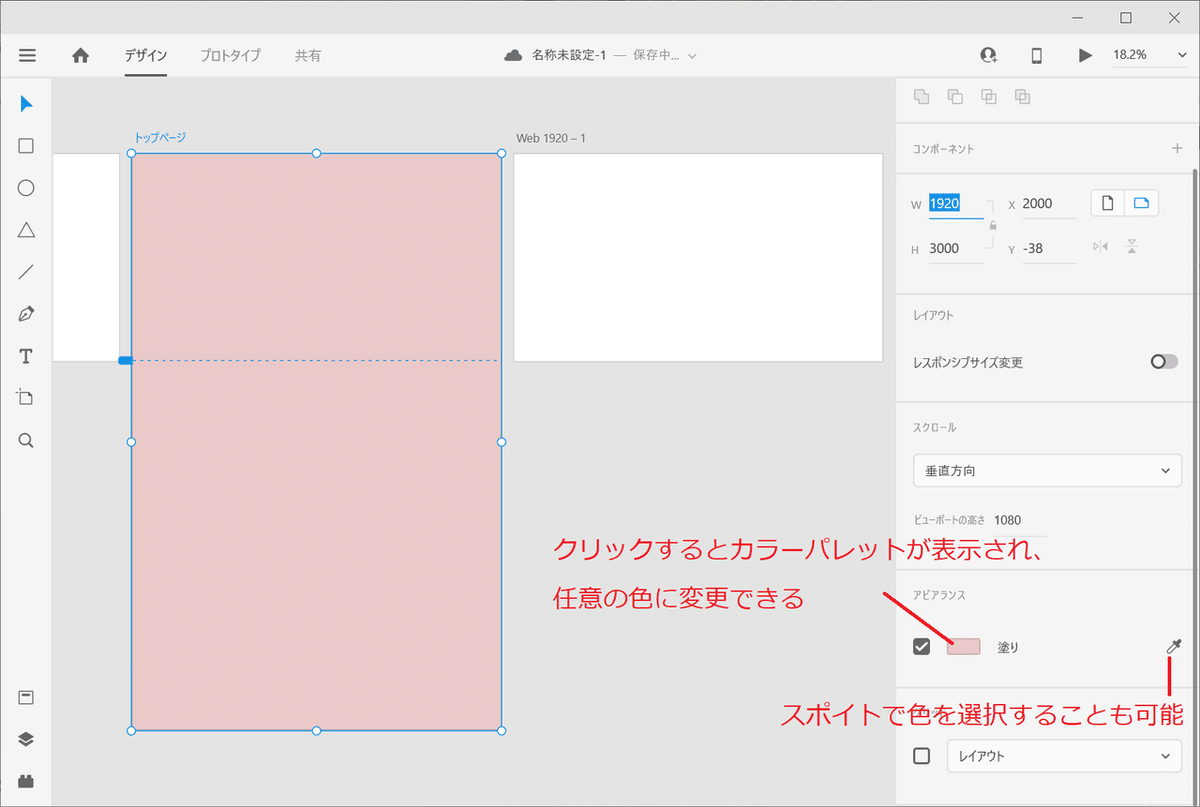Apply Exclude Overlap boolean operation icon

pos(1022,97)
